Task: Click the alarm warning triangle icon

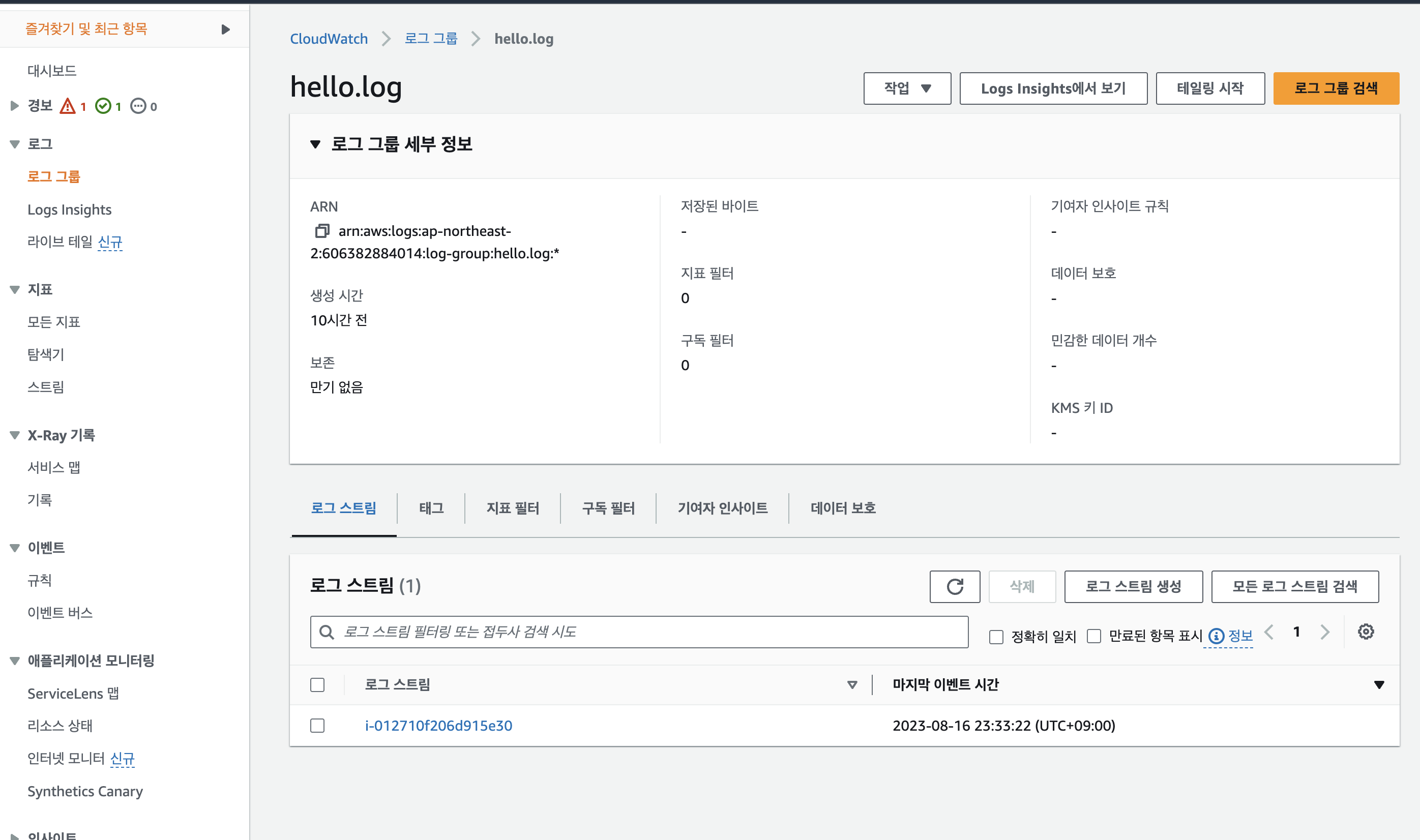Action: [x=68, y=106]
